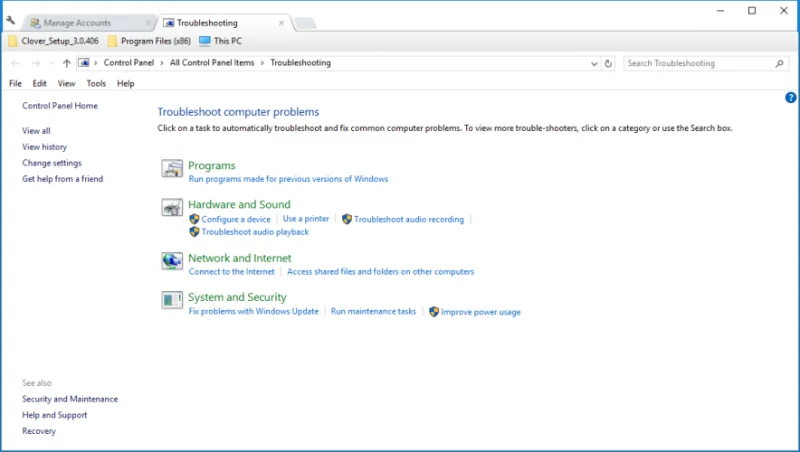Click the shield icon beside Troubleshoot audio recording
The width and height of the screenshot is (800, 452).
(x=347, y=219)
